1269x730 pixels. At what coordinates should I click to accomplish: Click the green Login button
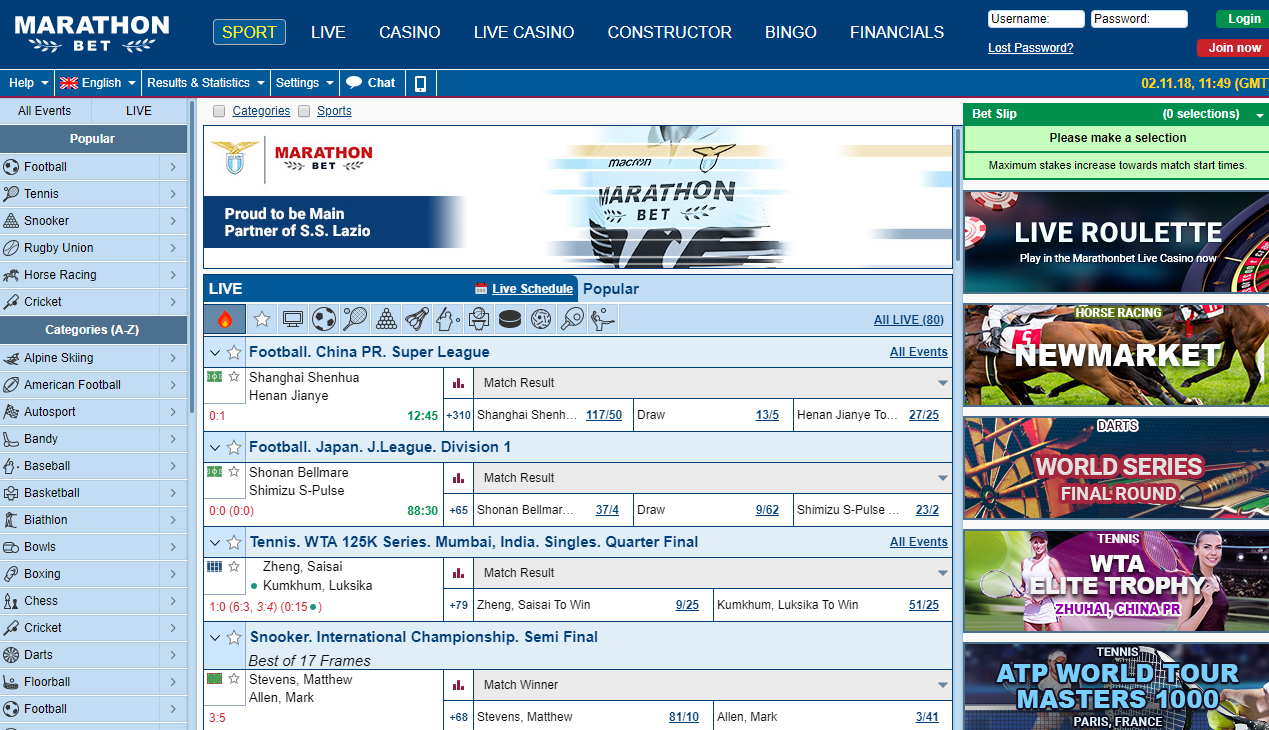pyautogui.click(x=1243, y=19)
